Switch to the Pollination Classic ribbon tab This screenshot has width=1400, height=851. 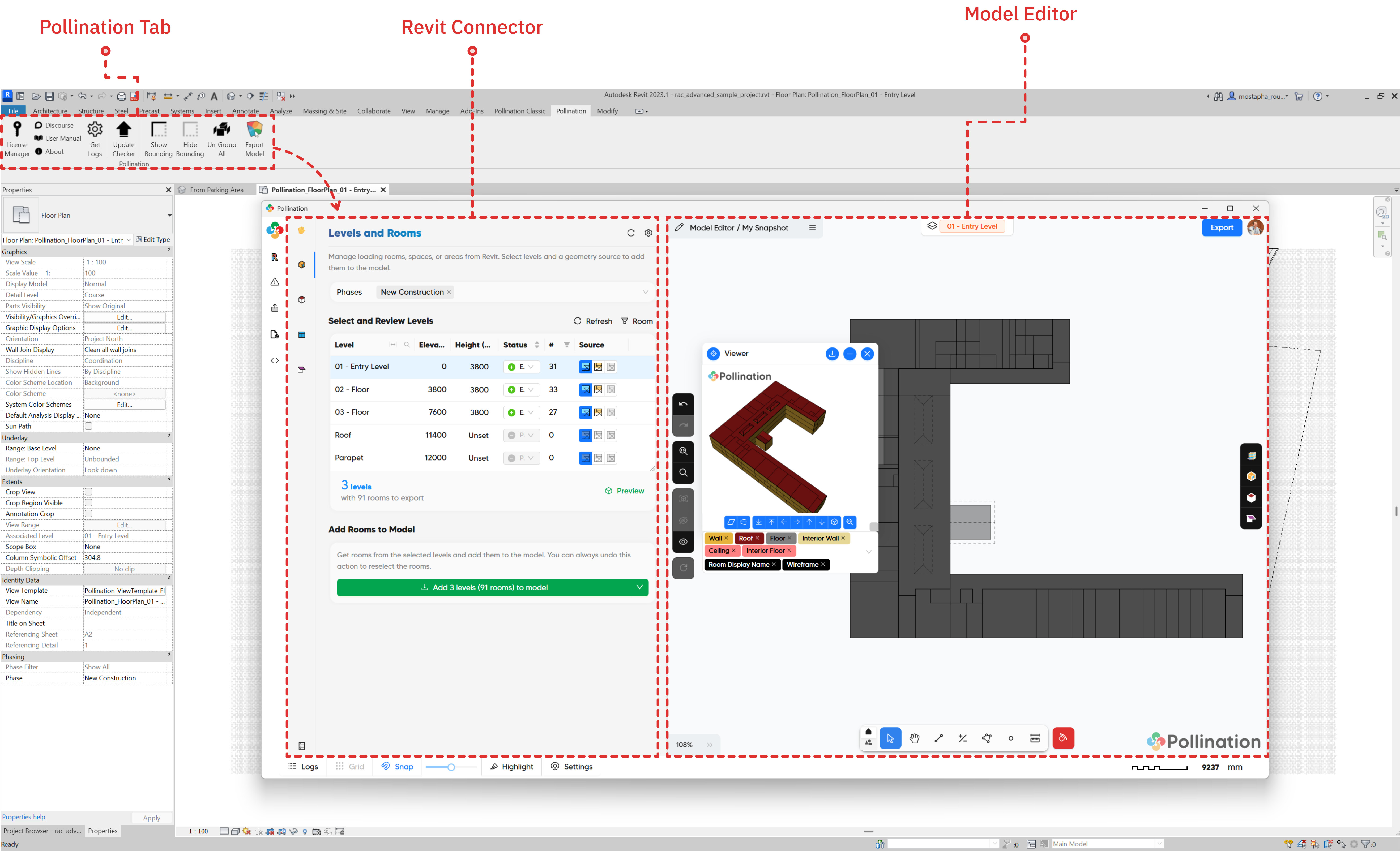519,111
